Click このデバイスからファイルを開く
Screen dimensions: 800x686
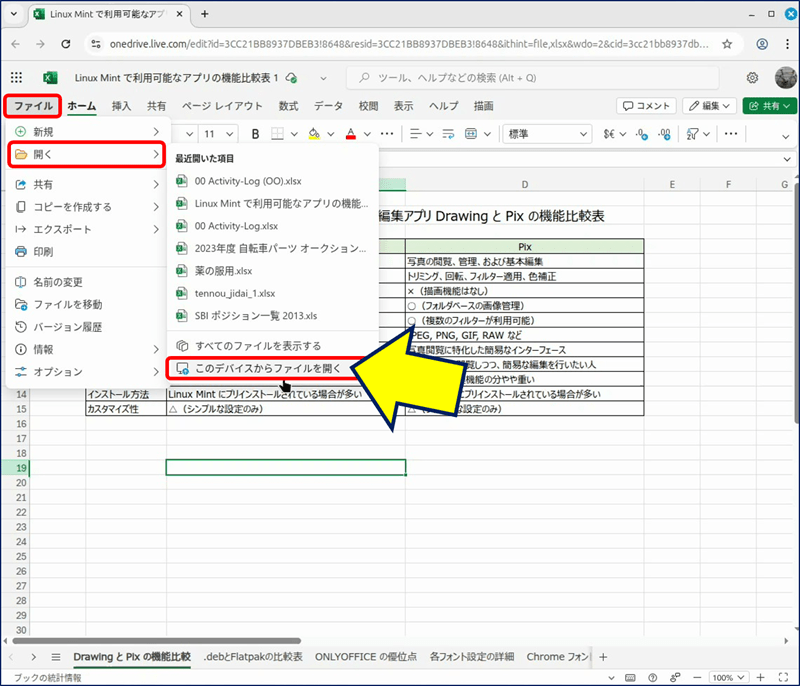tap(268, 368)
